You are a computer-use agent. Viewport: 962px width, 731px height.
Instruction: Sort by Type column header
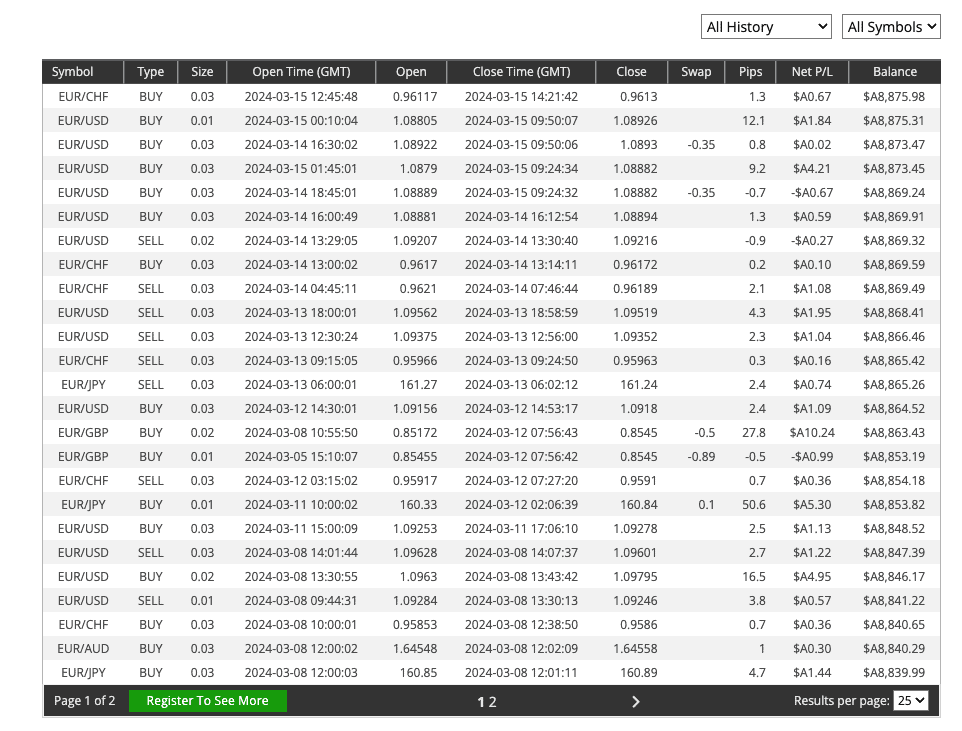[x=151, y=72]
